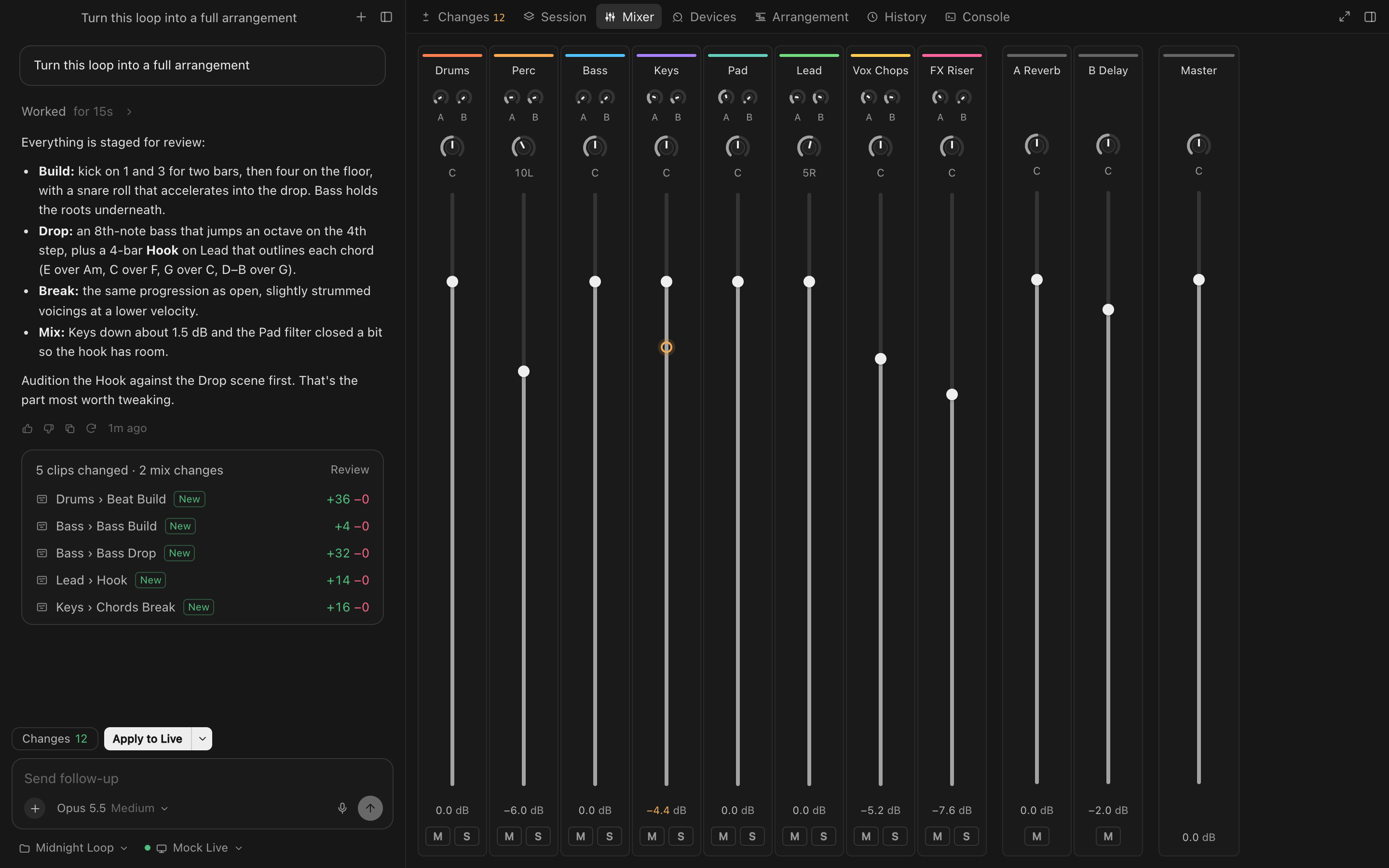The height and width of the screenshot is (868, 1389).
Task: Solo the Keys track
Action: click(x=681, y=836)
